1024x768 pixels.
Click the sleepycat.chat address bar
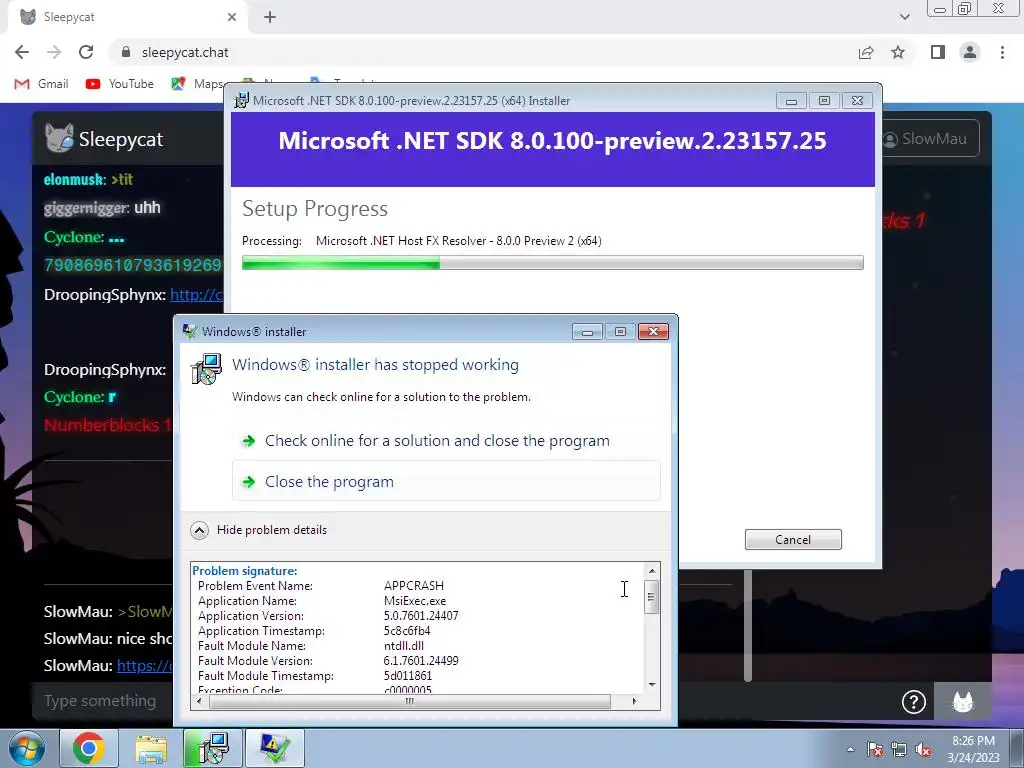point(483,52)
